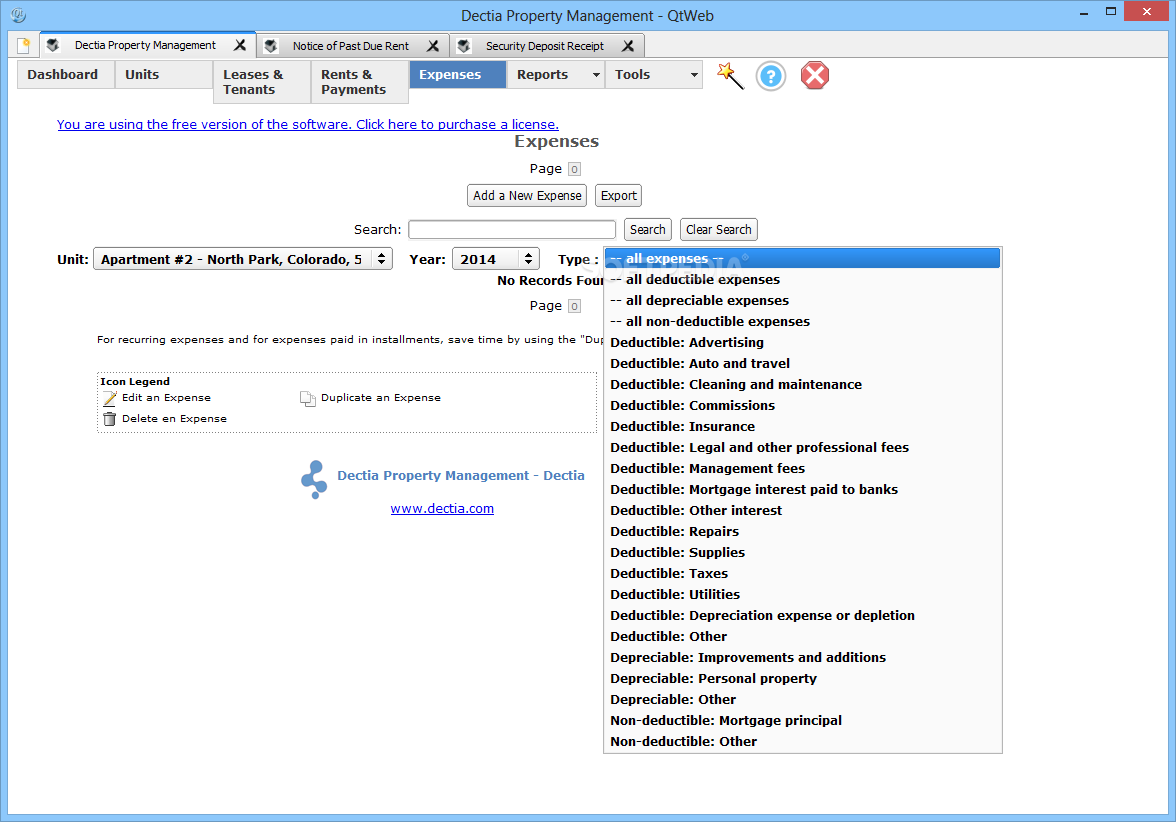The width and height of the screenshot is (1176, 822).
Task: Click the top Page number box
Action: [574, 170]
